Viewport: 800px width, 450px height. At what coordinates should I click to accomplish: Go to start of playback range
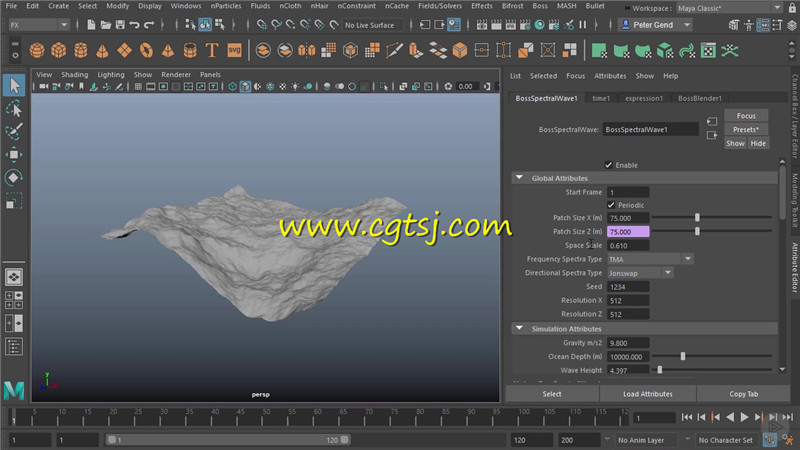pos(687,417)
